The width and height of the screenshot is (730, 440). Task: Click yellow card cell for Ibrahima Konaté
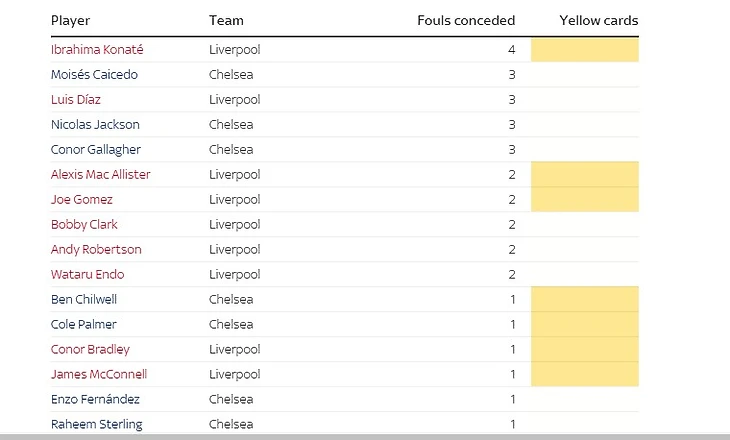click(x=585, y=49)
